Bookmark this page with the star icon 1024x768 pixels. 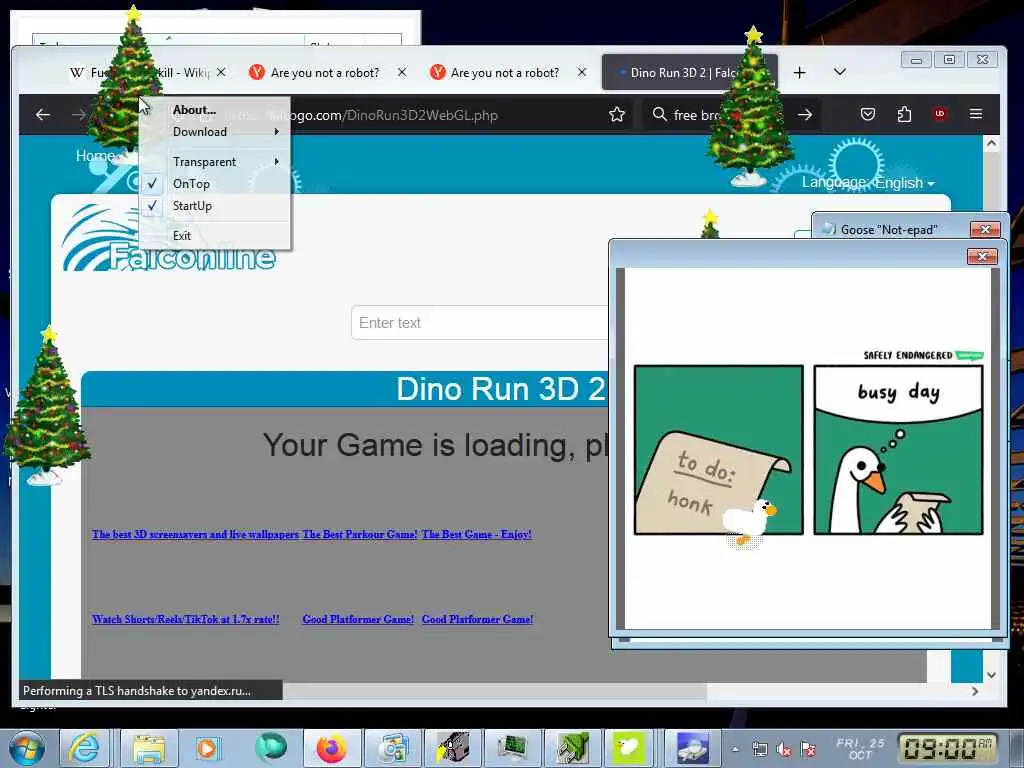pyautogui.click(x=616, y=115)
